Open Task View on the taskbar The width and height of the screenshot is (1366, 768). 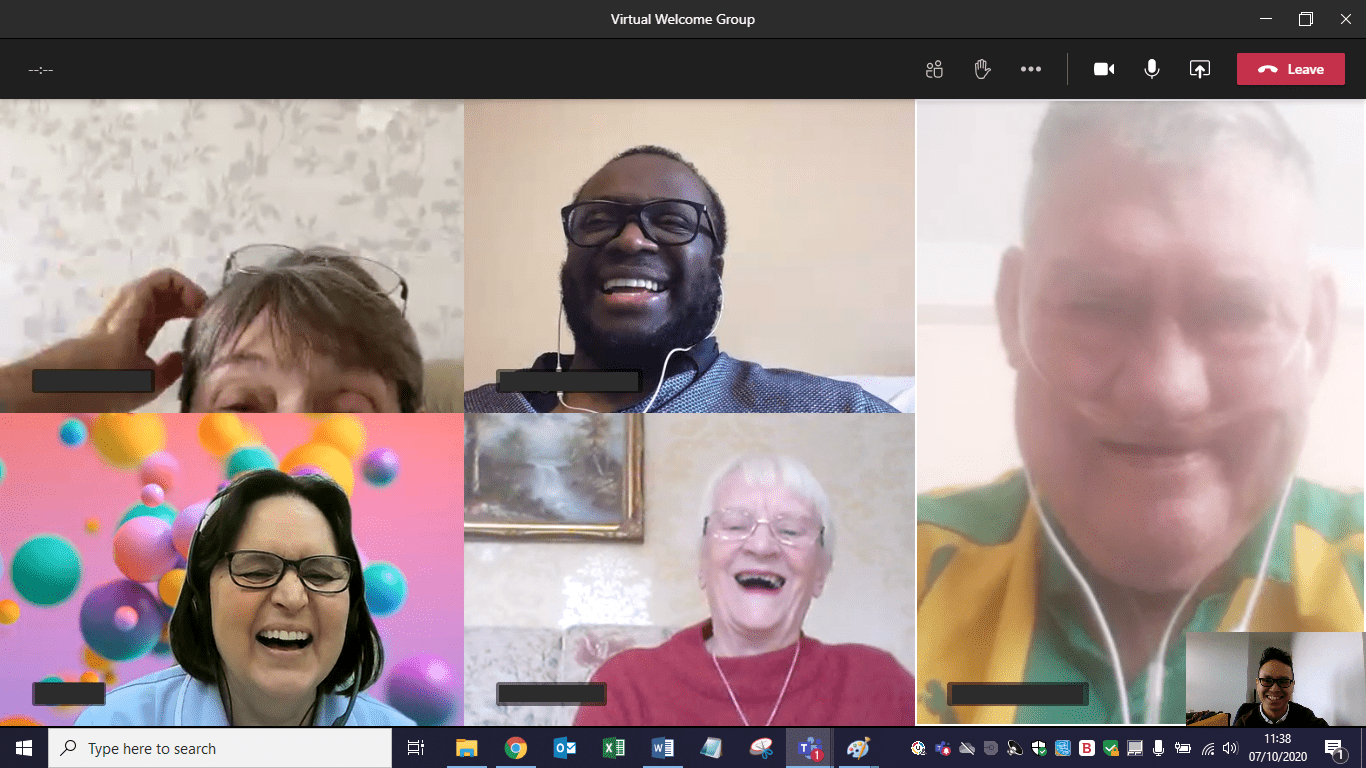point(416,748)
